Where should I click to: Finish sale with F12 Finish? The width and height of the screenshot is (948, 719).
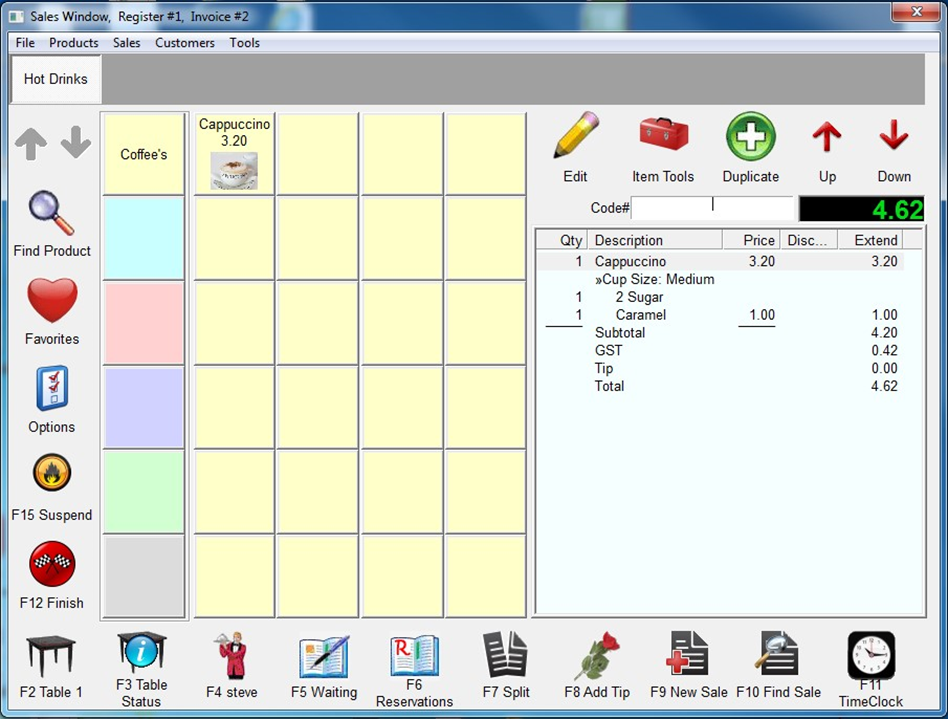(x=52, y=565)
